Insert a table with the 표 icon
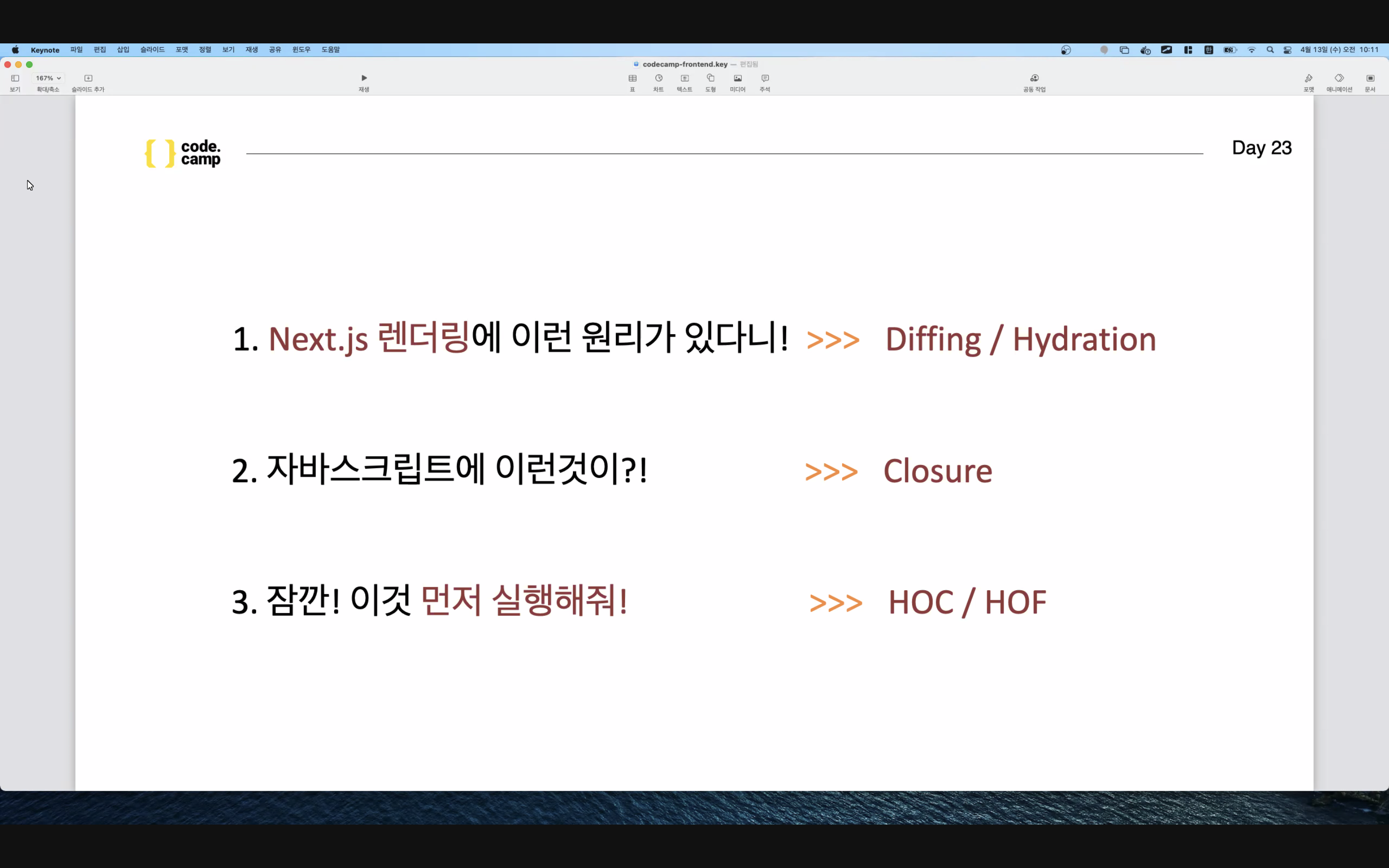Screen dimensions: 1389x868 (x=632, y=79)
